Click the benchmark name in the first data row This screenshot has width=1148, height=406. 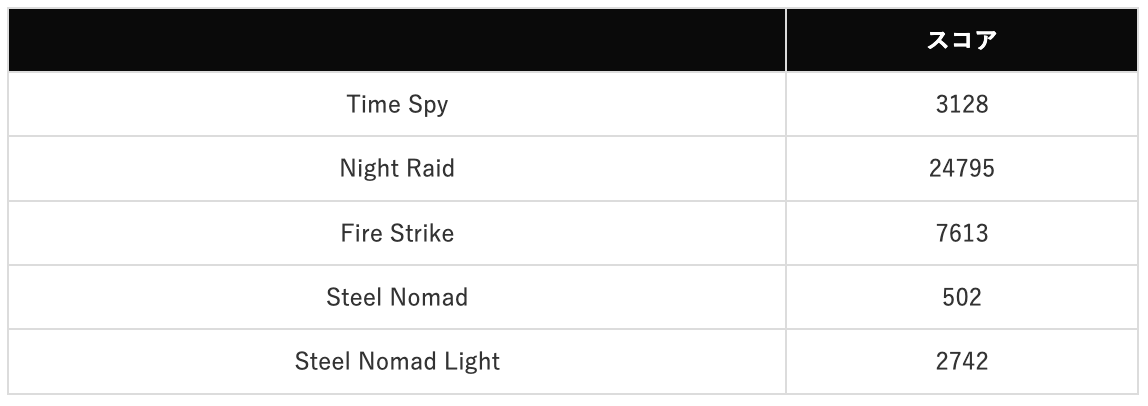point(397,104)
